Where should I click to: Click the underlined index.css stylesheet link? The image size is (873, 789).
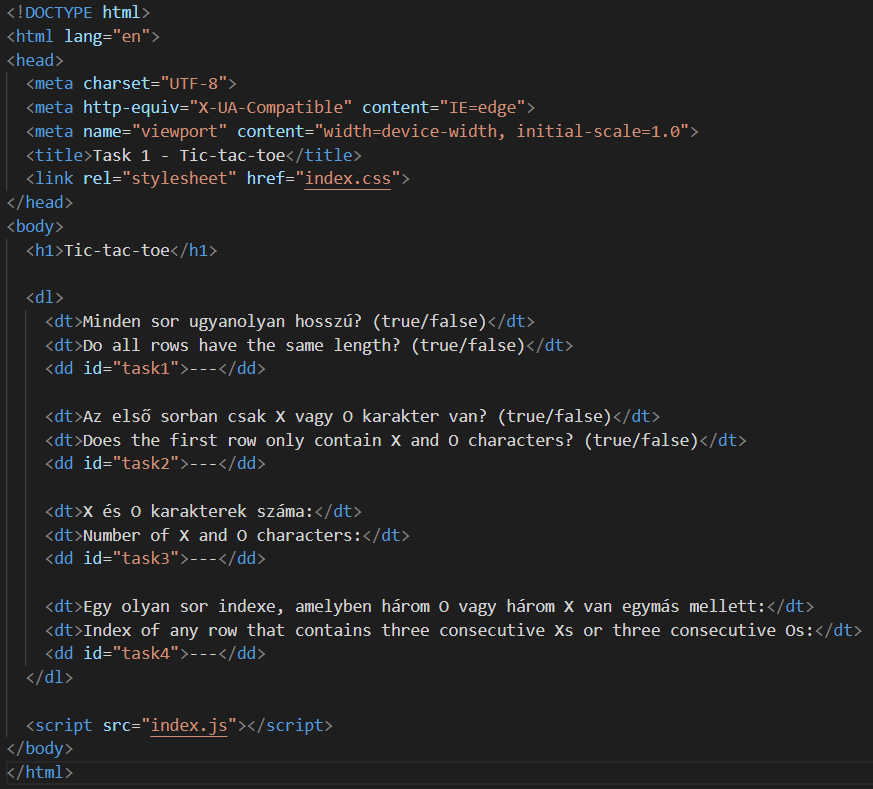[347, 178]
